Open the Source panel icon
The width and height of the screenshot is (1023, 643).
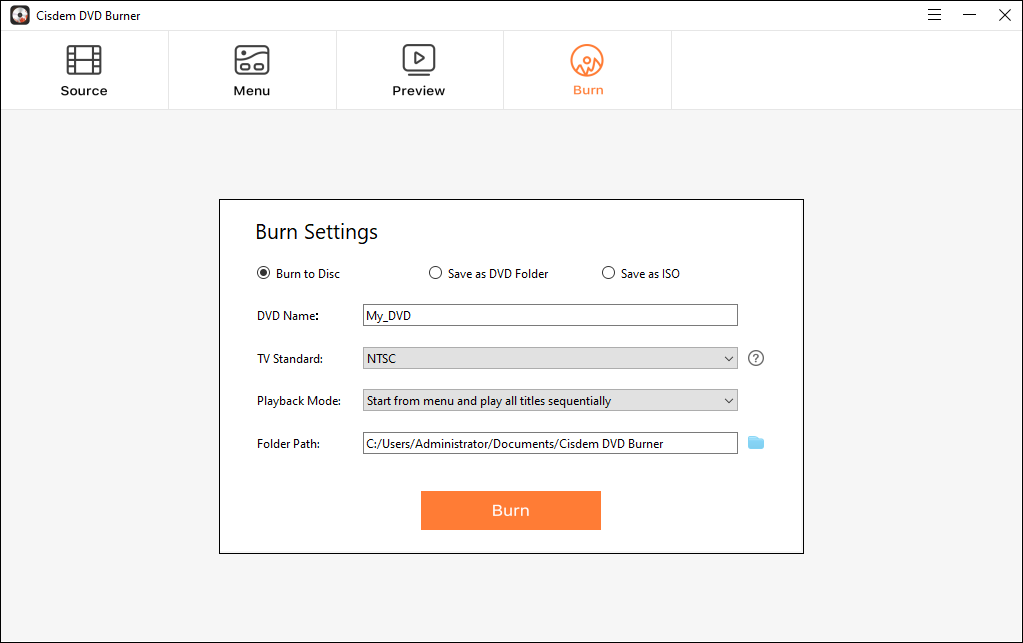click(83, 59)
